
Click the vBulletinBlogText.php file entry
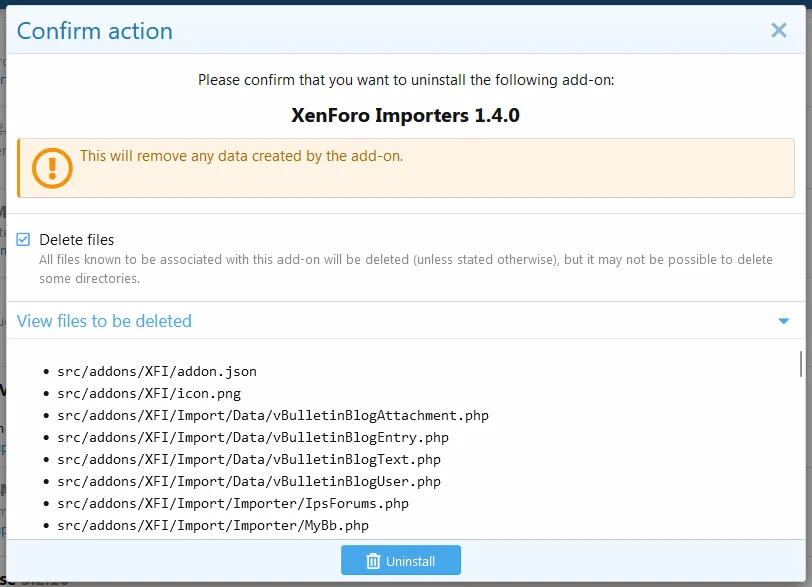(x=248, y=459)
